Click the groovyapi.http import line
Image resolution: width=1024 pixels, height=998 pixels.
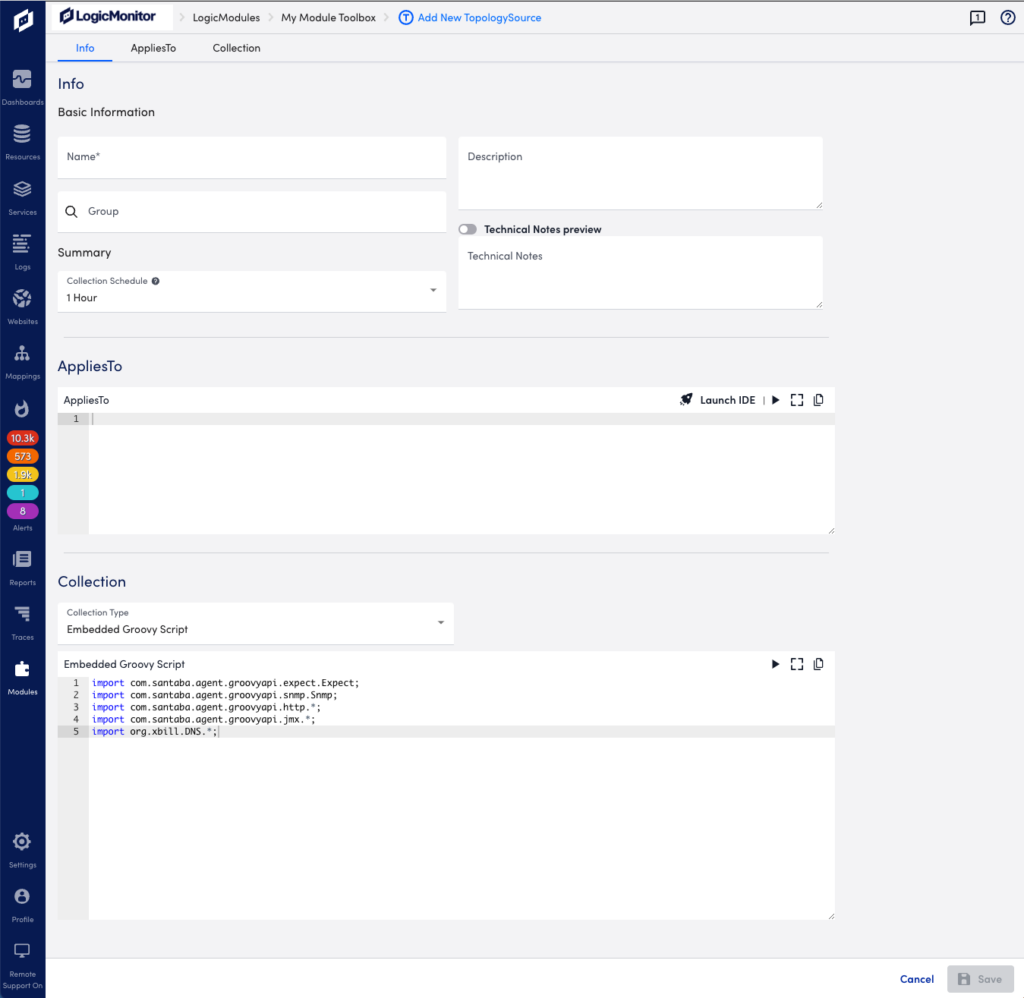206,707
